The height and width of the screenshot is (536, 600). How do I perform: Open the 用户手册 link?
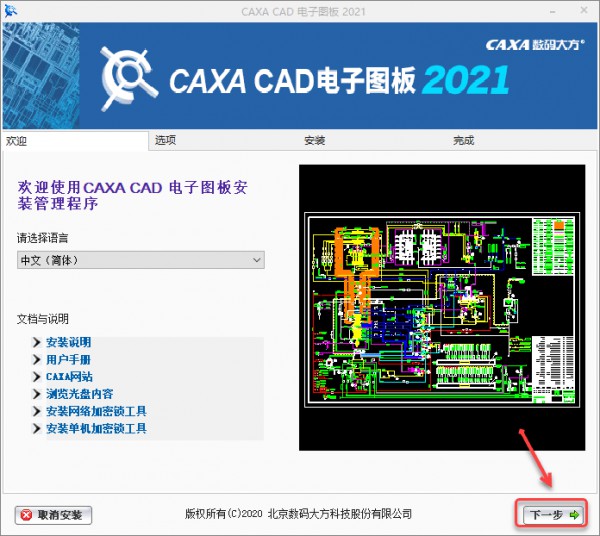pos(68,360)
